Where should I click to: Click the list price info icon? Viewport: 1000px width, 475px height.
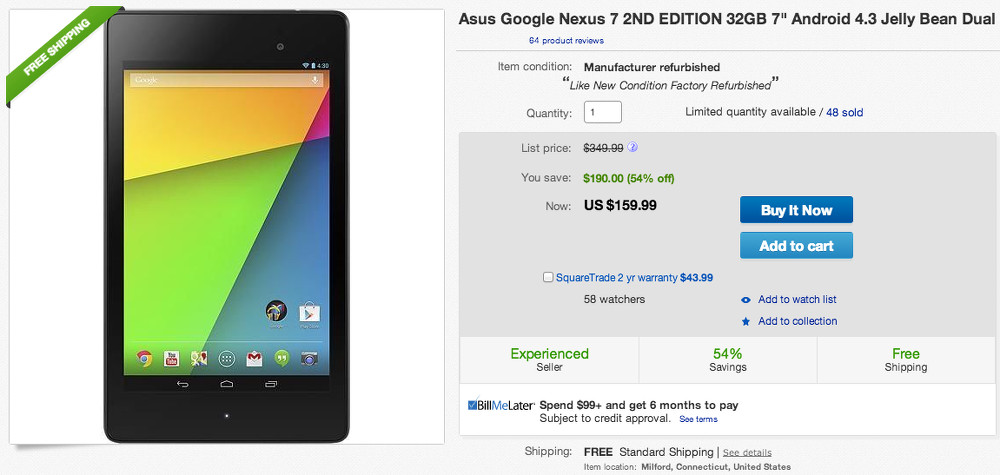pos(633,148)
